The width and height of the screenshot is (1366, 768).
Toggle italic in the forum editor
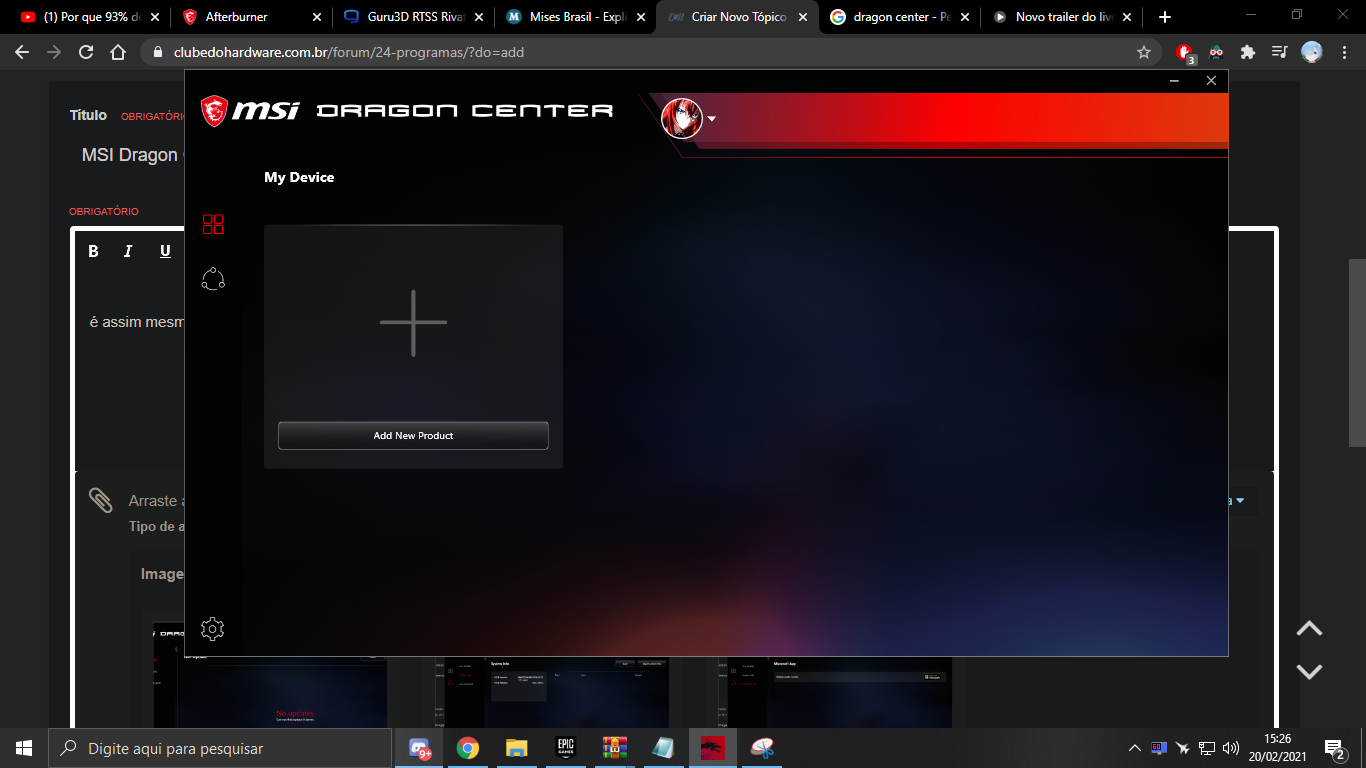click(x=128, y=251)
